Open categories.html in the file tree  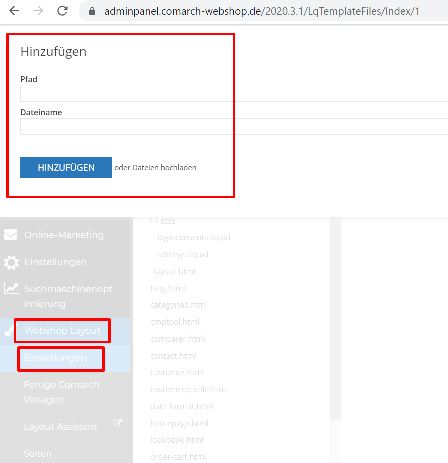click(179, 305)
